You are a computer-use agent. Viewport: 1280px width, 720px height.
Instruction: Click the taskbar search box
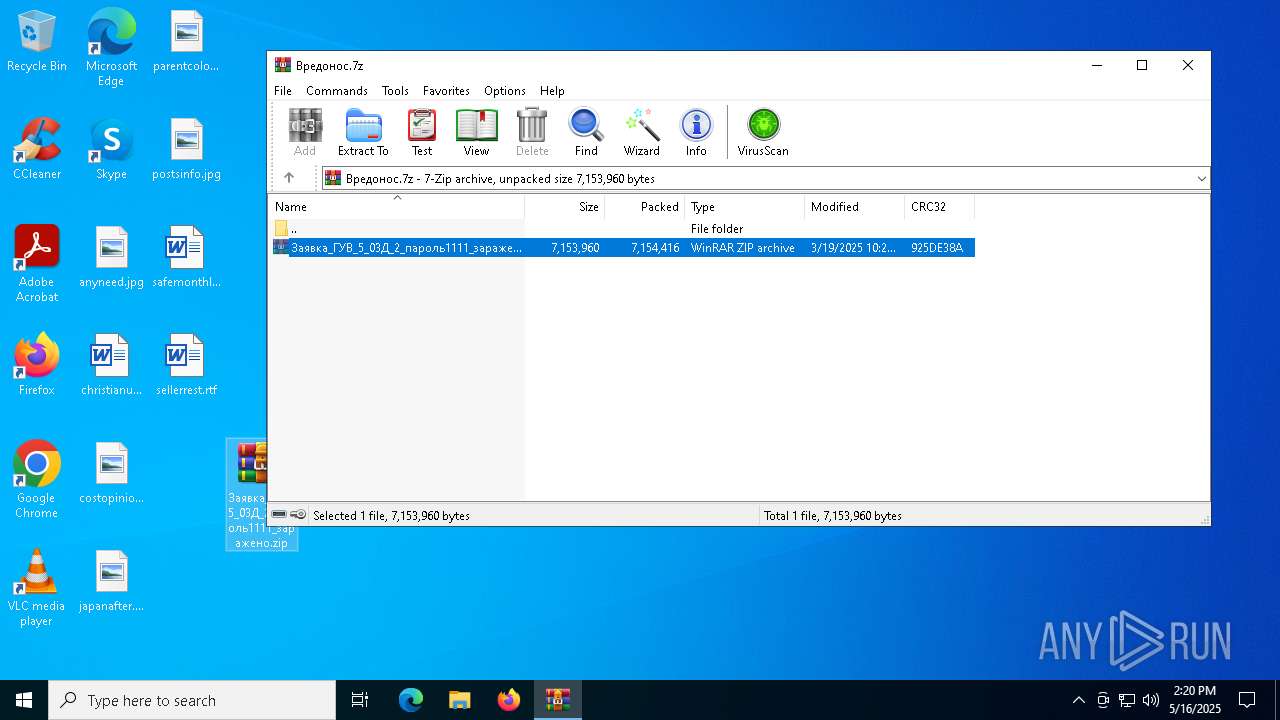[192, 700]
